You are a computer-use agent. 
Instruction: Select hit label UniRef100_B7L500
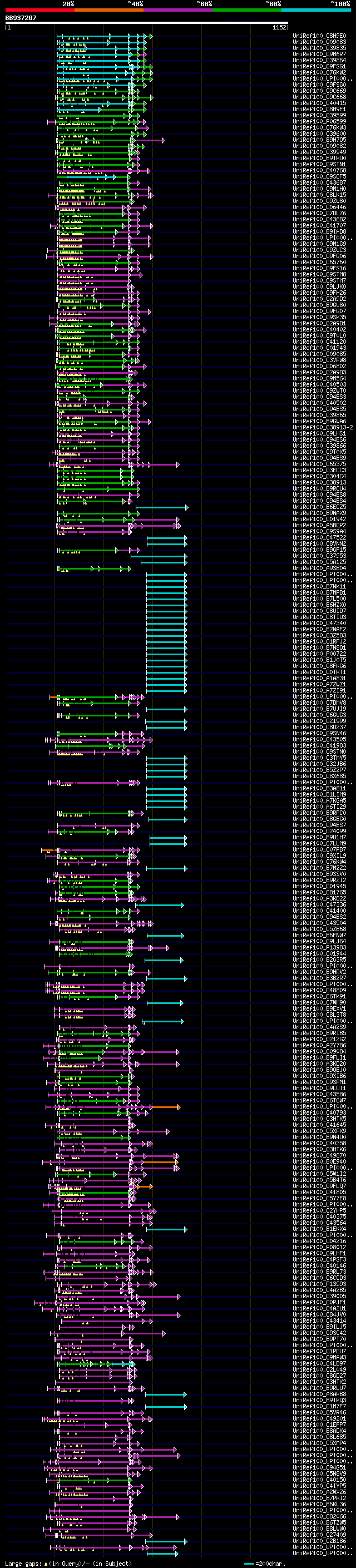319,598
